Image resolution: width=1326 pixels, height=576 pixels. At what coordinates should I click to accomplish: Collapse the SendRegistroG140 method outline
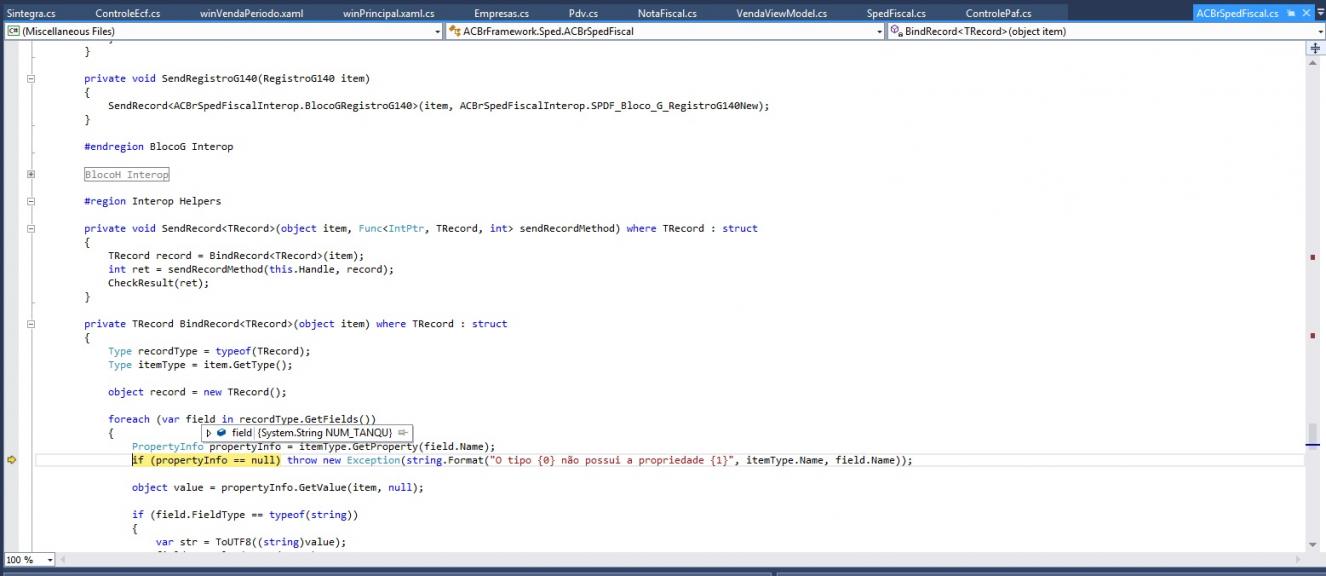[x=31, y=78]
